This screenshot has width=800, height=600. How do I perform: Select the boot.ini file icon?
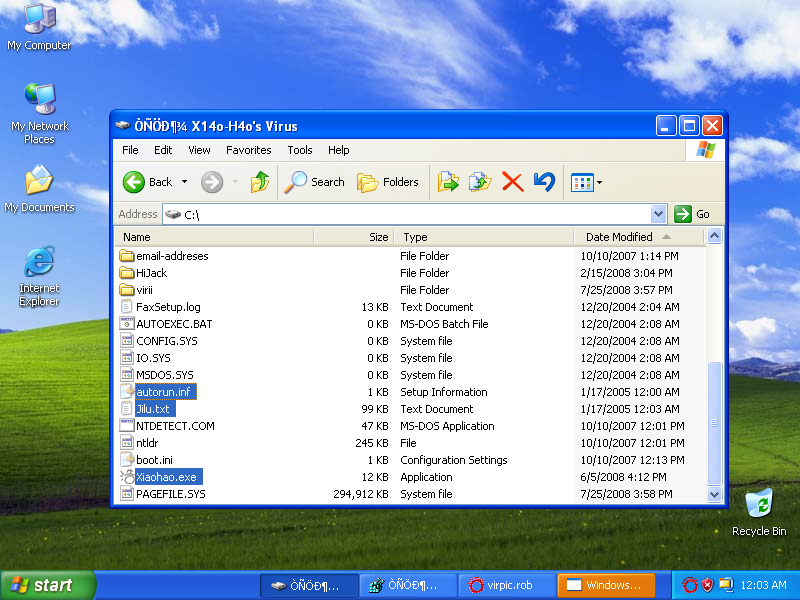click(x=127, y=460)
